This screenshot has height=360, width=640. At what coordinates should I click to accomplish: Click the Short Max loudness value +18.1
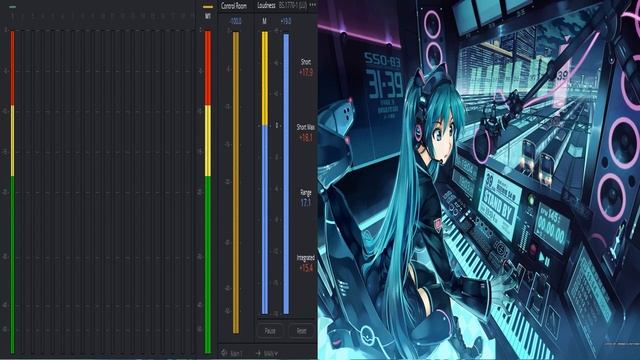point(306,138)
